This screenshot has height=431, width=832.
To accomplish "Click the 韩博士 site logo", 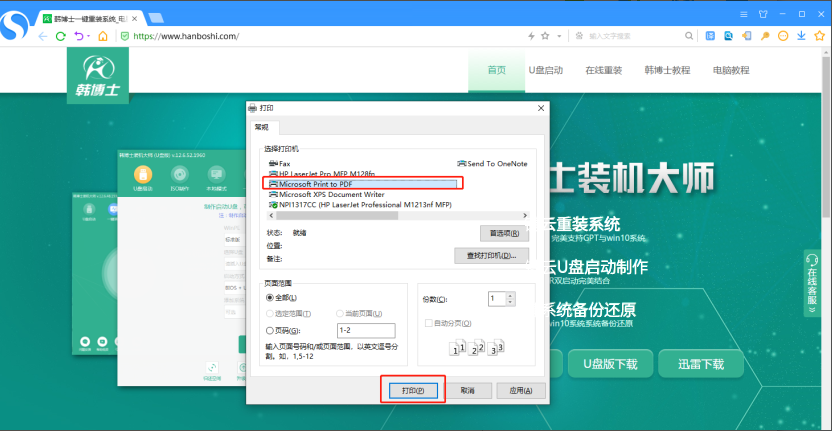I will (x=98, y=74).
